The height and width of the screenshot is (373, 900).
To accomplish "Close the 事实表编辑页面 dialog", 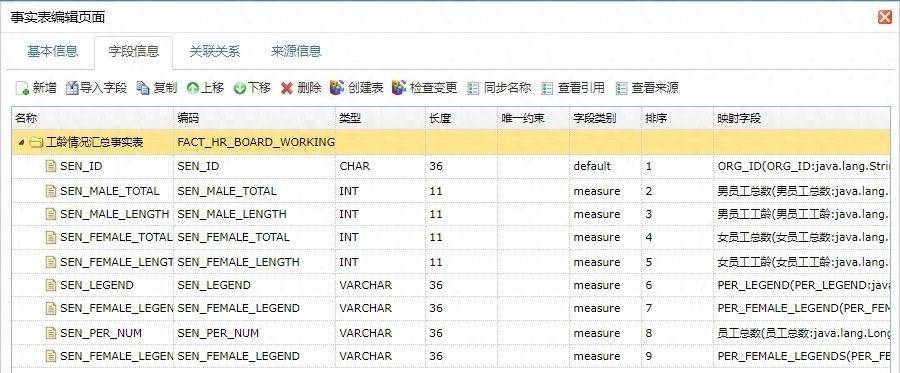I will [x=885, y=18].
